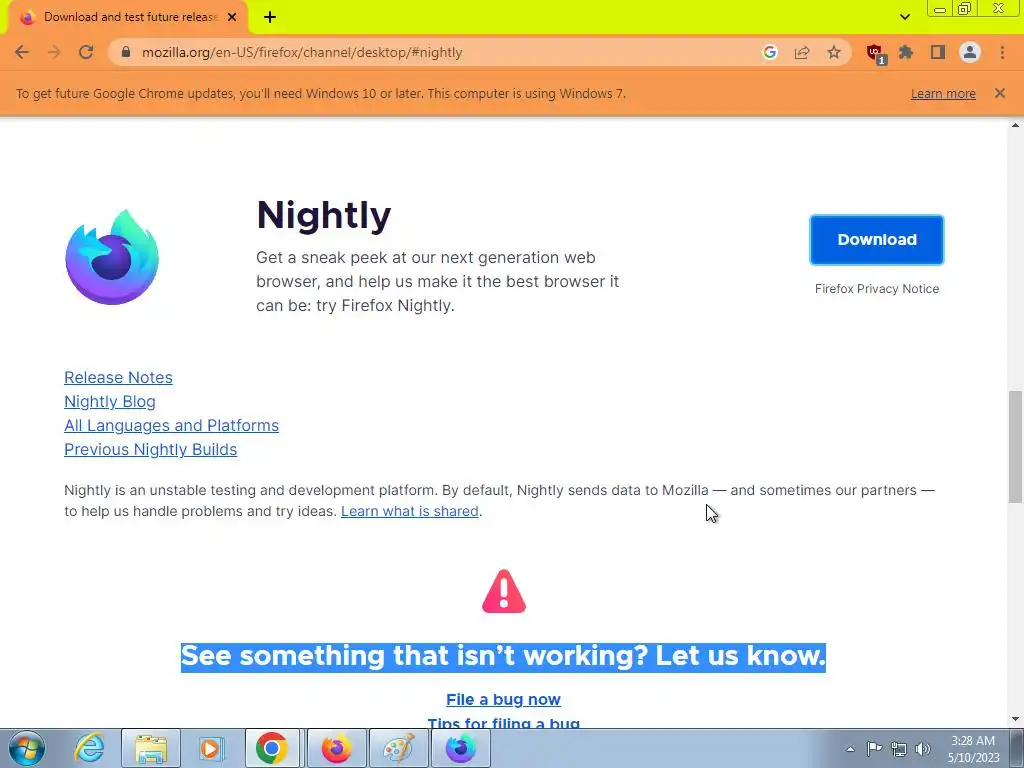The image size is (1024, 768).
Task: Switch to Google Chrome taskbar button
Action: pyautogui.click(x=272, y=748)
